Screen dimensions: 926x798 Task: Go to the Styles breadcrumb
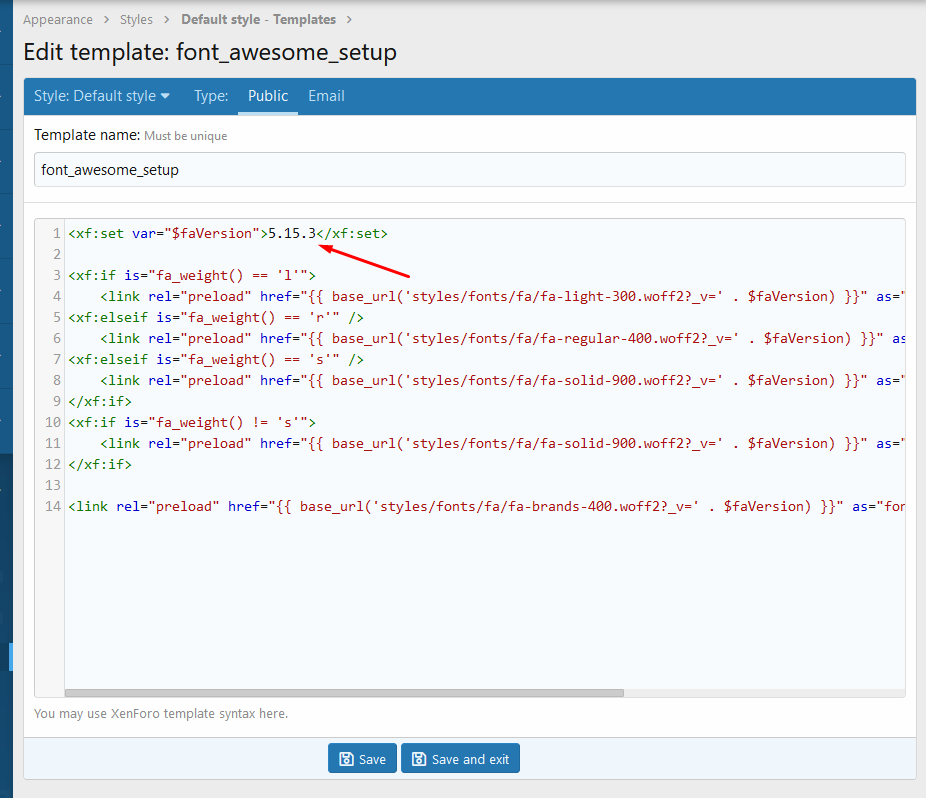[136, 19]
